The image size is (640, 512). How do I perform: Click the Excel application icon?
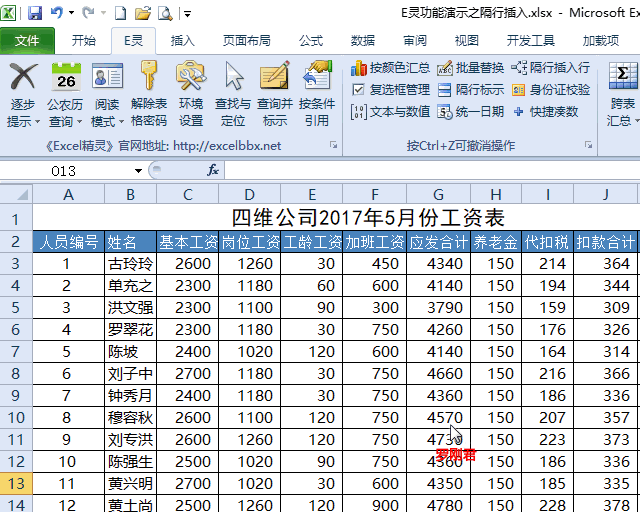click(8, 13)
